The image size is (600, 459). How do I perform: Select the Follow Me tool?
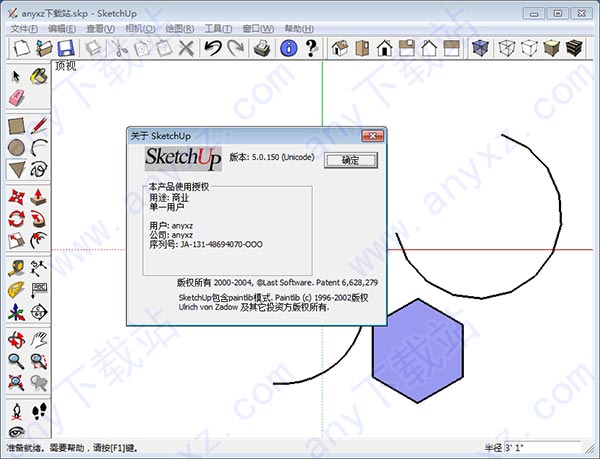tap(39, 219)
